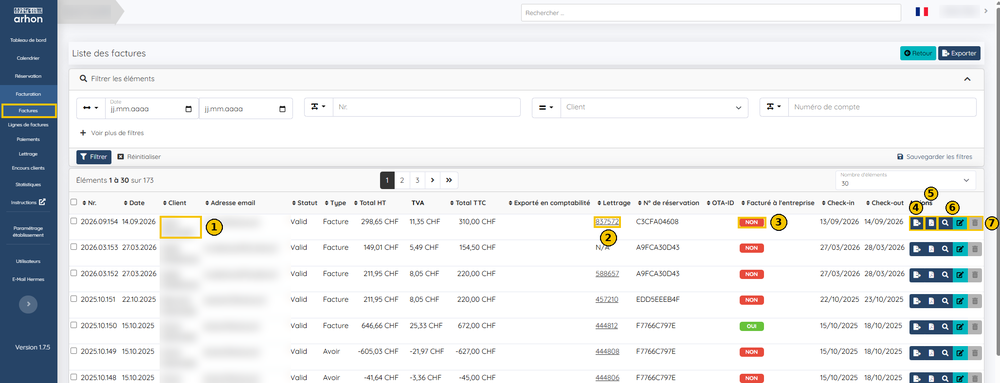Delete invoice 2025.10.151 with the trash icon
This screenshot has width=1000, height=383.
pos(974,301)
